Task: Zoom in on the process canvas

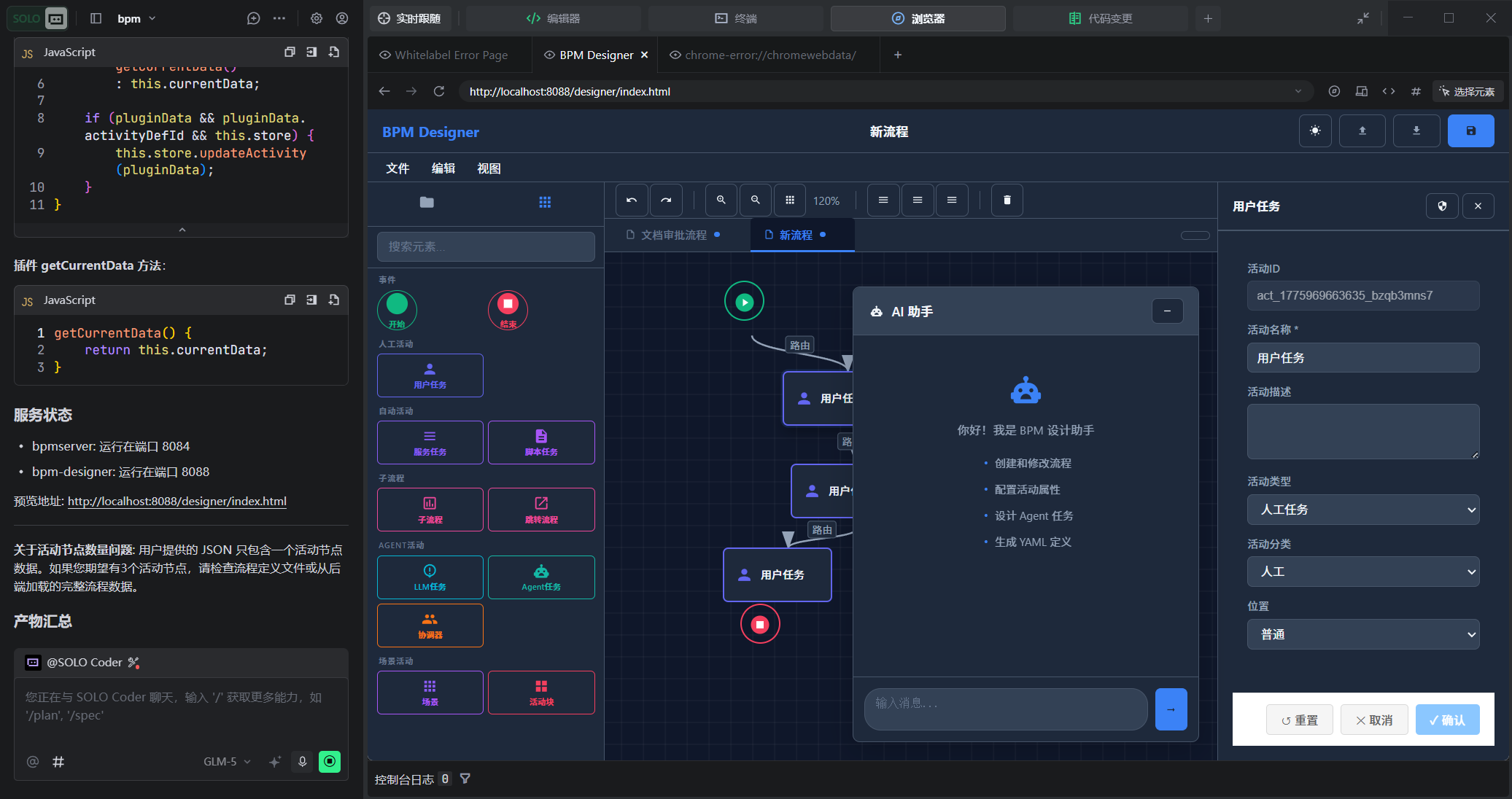Action: (x=721, y=200)
